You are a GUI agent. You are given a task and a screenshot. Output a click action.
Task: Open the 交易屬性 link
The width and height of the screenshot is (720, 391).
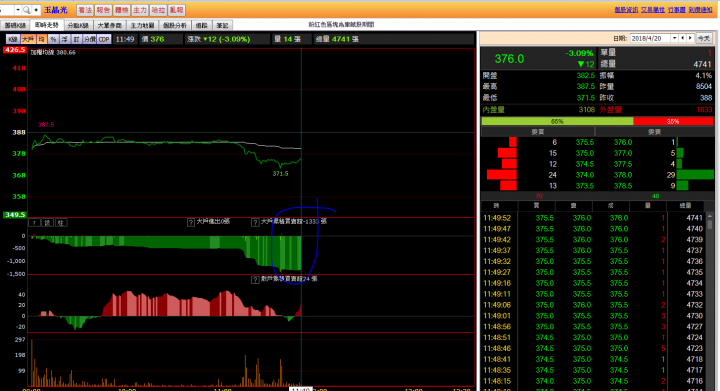(652, 10)
